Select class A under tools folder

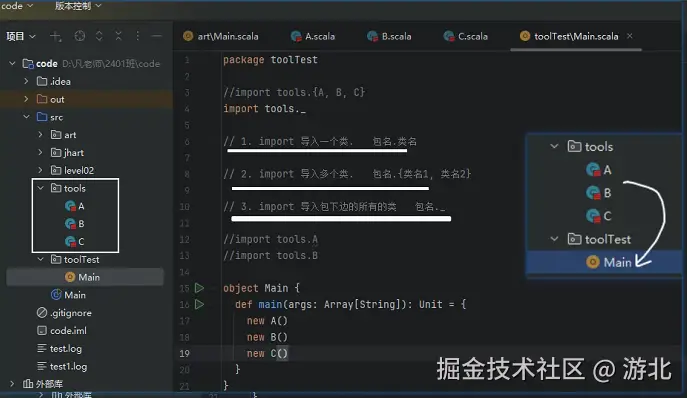[74, 206]
